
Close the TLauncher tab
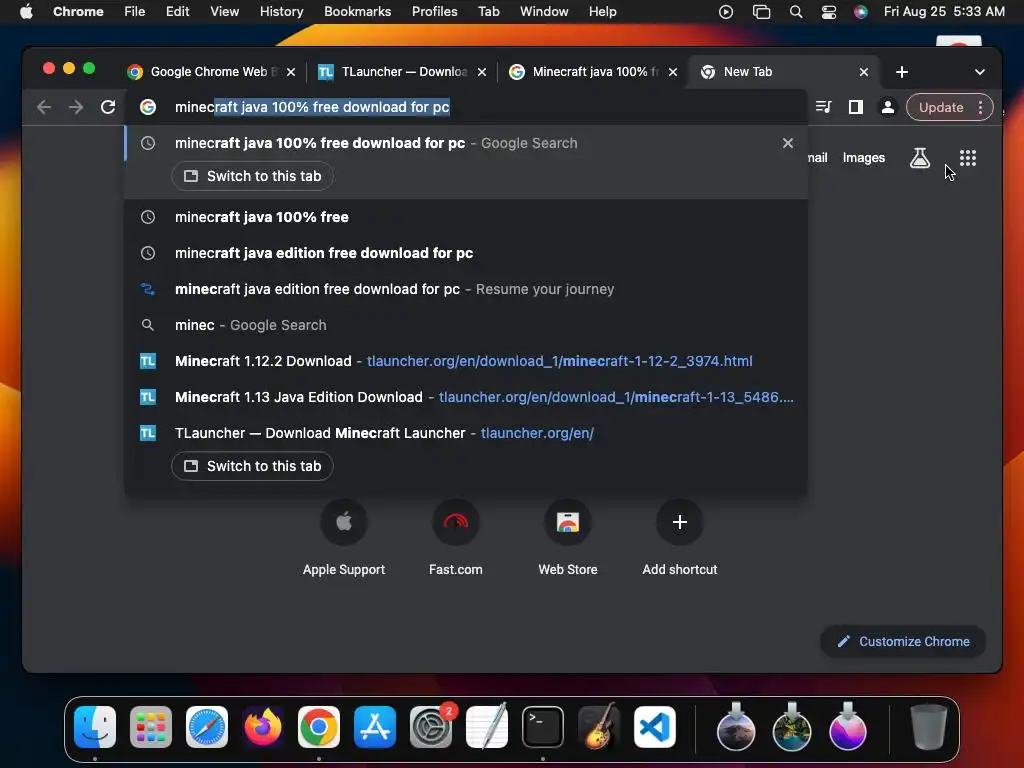coord(482,72)
